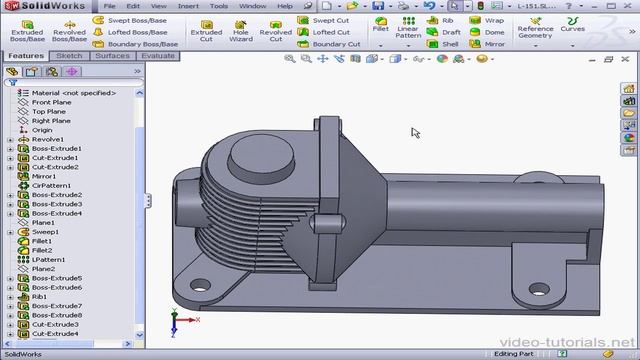The image size is (640, 360).
Task: Expand the Boss-Extrude5 feature node
Action: click(x=10, y=278)
